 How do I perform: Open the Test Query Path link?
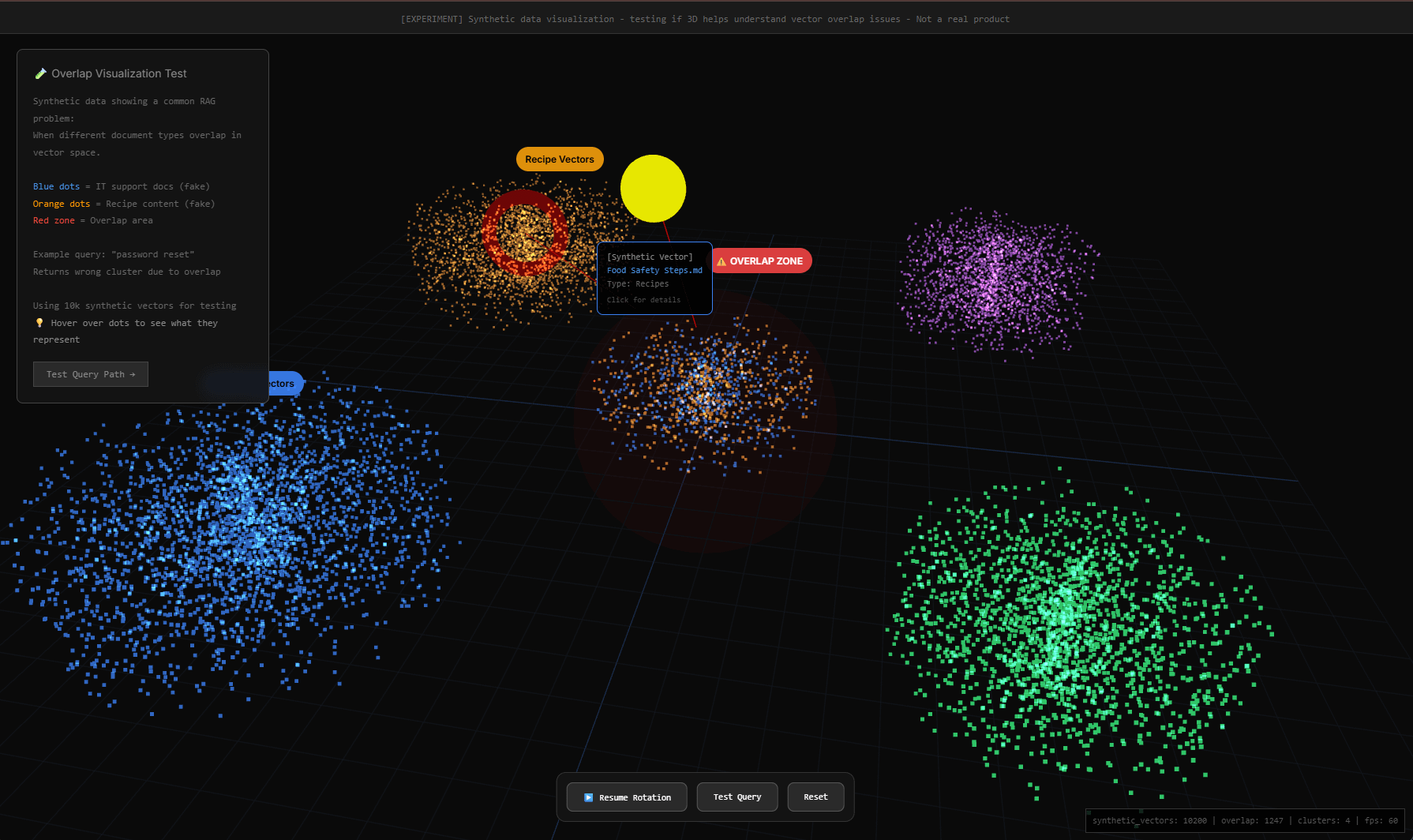[91, 374]
